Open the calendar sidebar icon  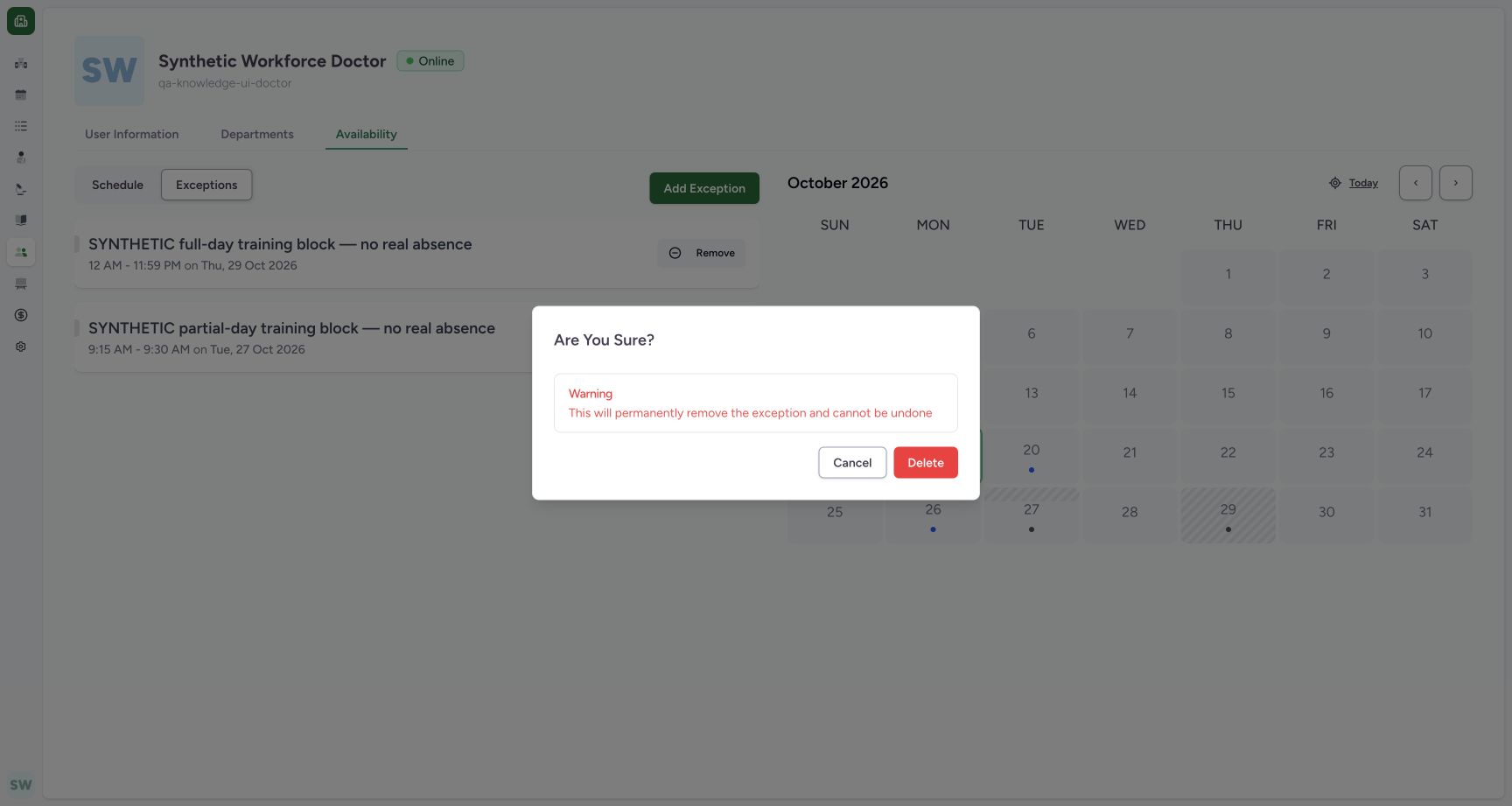[21, 95]
